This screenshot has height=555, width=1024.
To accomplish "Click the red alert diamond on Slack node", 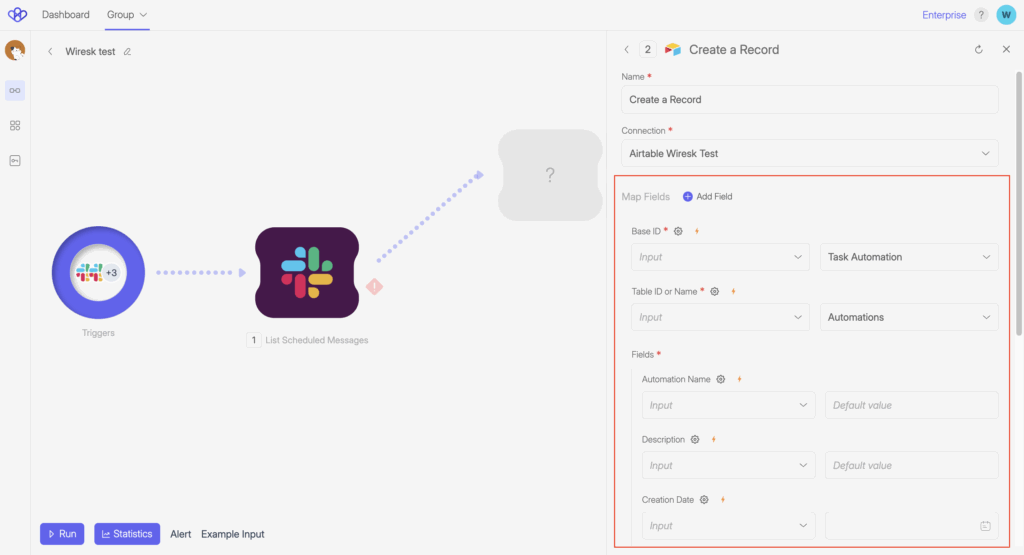I will pos(375,286).
